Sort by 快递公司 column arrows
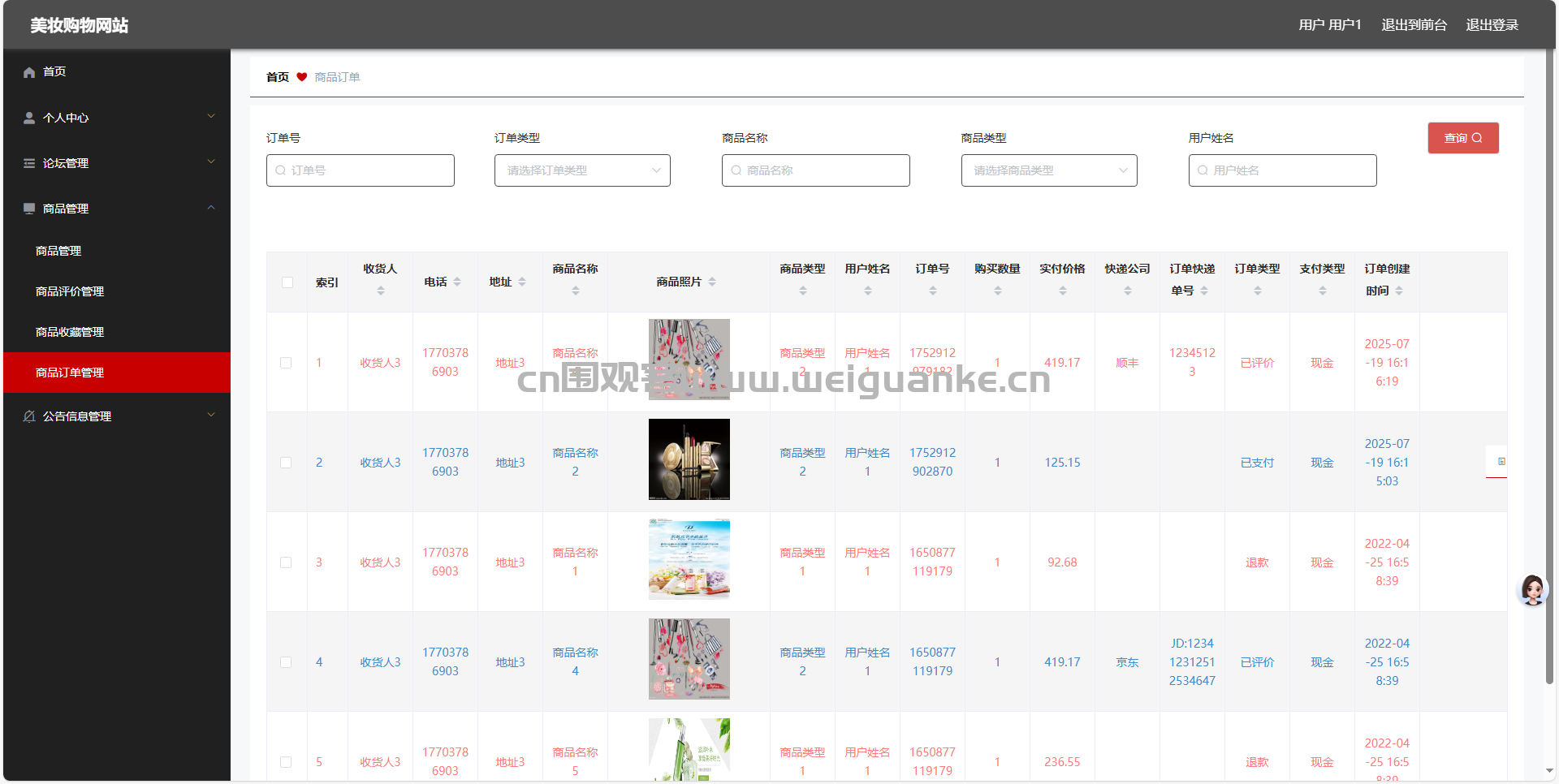The image size is (1559, 784). click(x=1128, y=291)
